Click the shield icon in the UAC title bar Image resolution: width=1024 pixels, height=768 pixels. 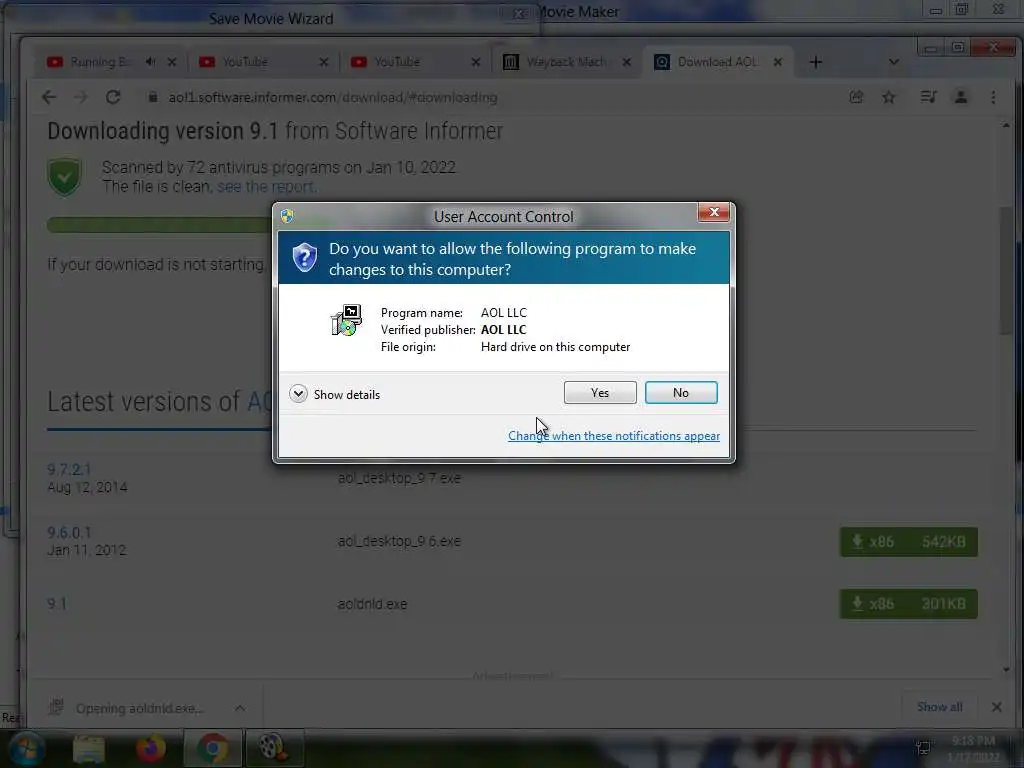tap(287, 216)
